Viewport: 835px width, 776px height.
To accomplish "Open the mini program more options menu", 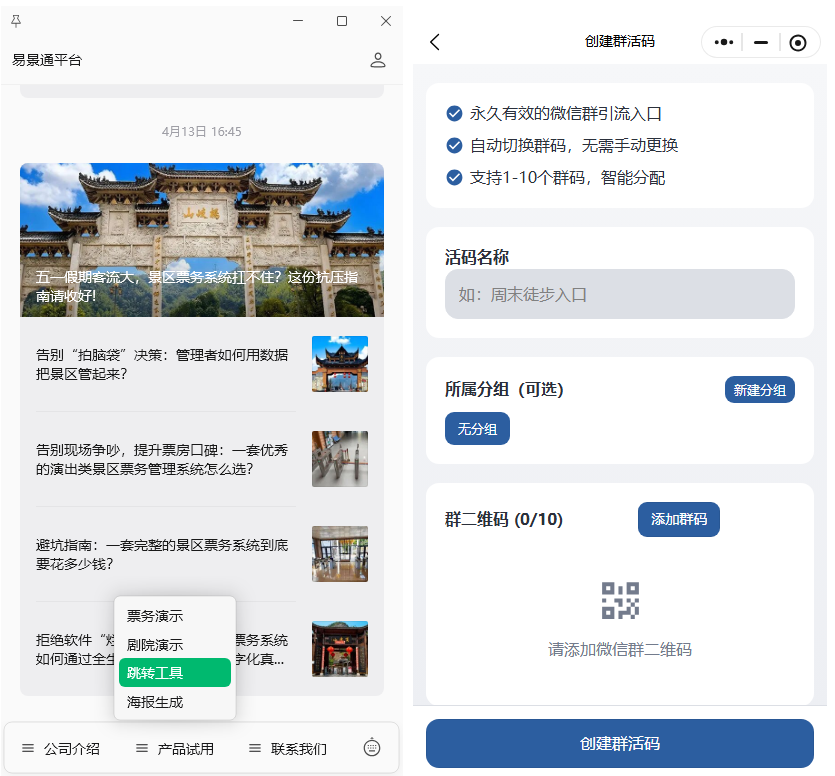I will (724, 42).
